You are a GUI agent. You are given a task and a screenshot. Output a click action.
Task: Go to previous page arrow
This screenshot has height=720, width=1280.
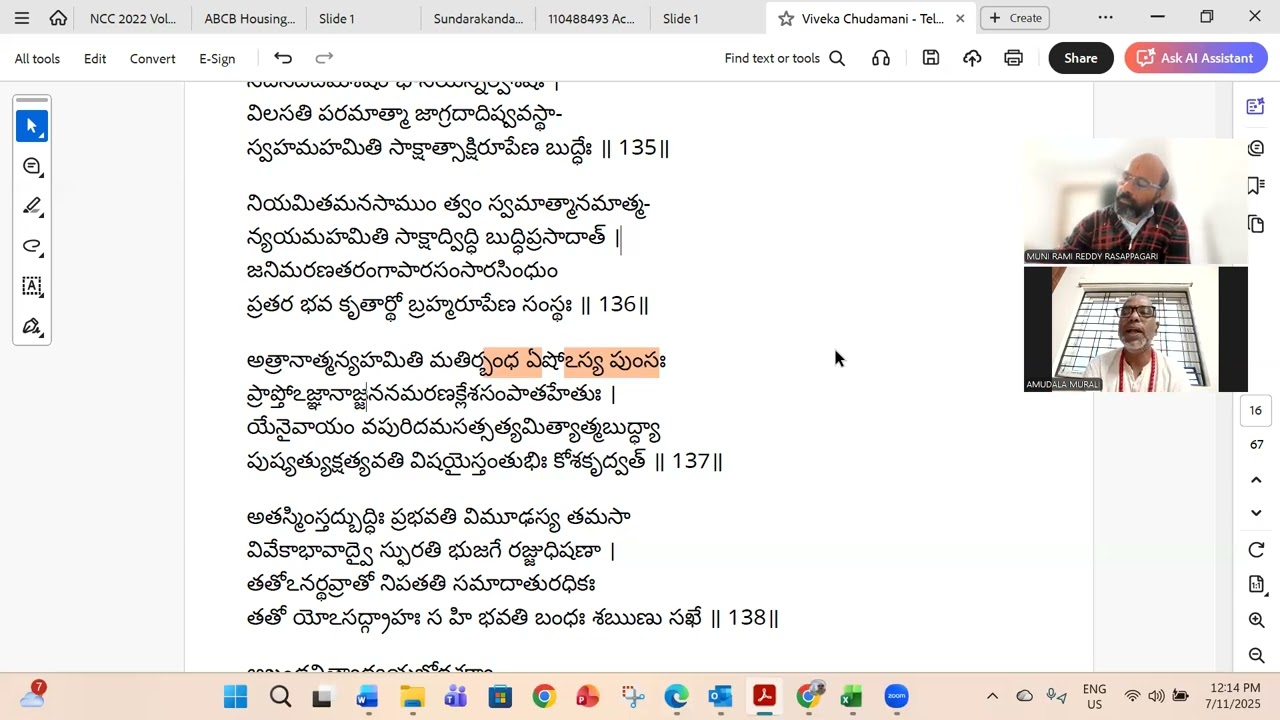[x=1257, y=480]
